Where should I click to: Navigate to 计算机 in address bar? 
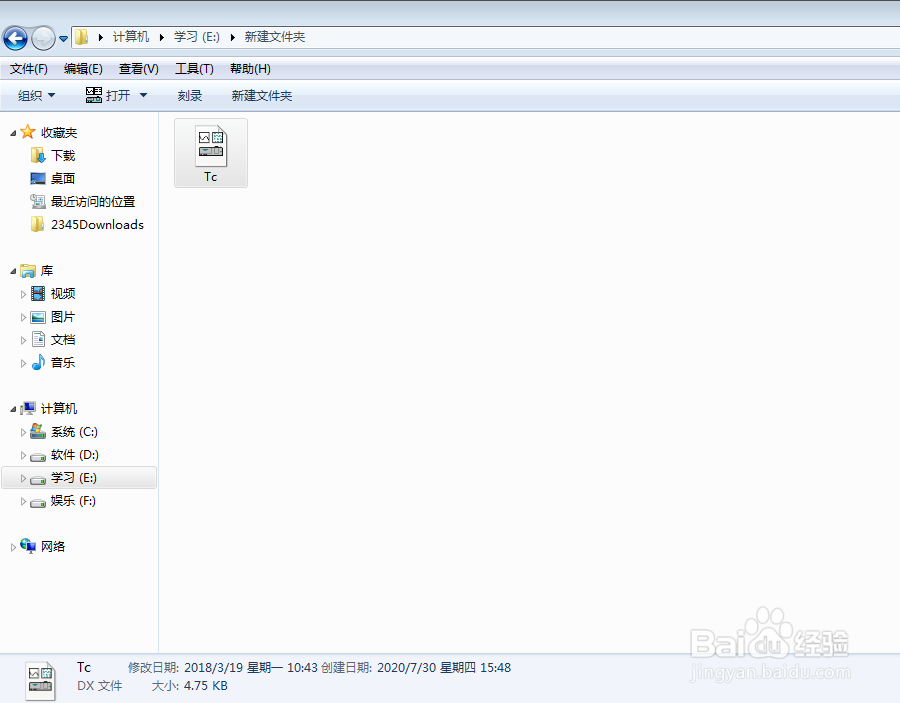tap(131, 37)
